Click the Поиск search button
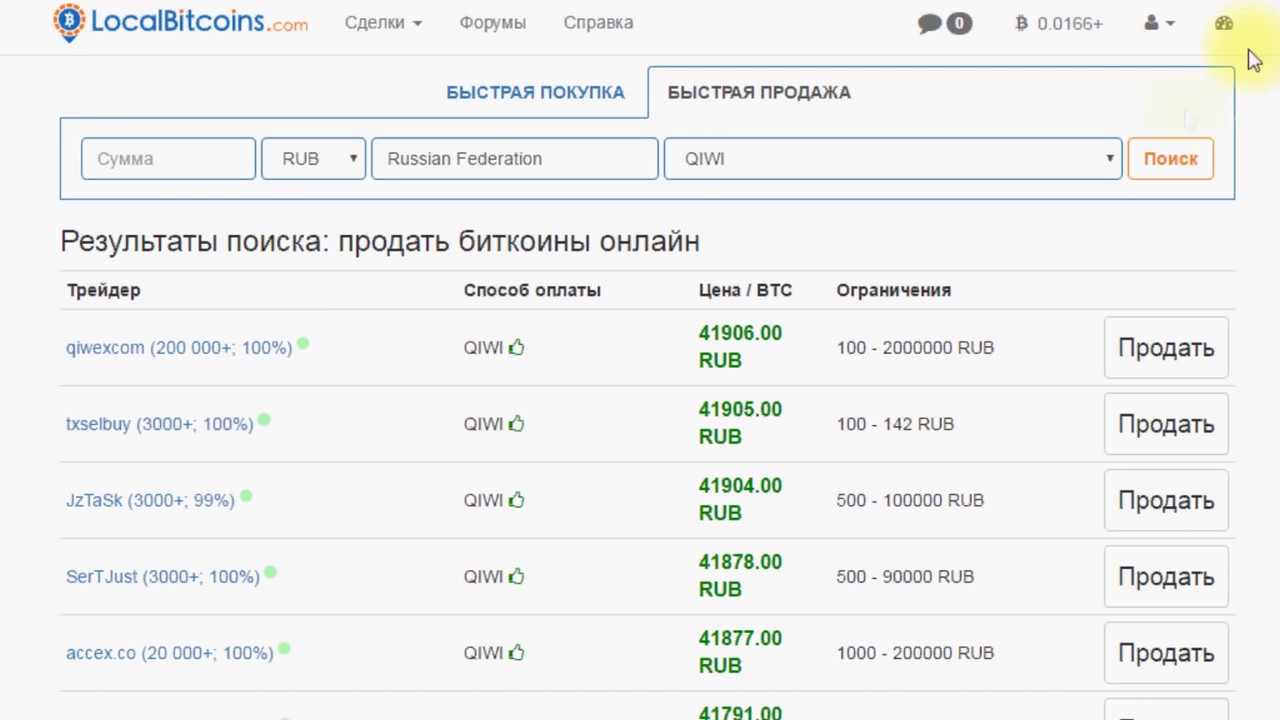 click(1171, 158)
